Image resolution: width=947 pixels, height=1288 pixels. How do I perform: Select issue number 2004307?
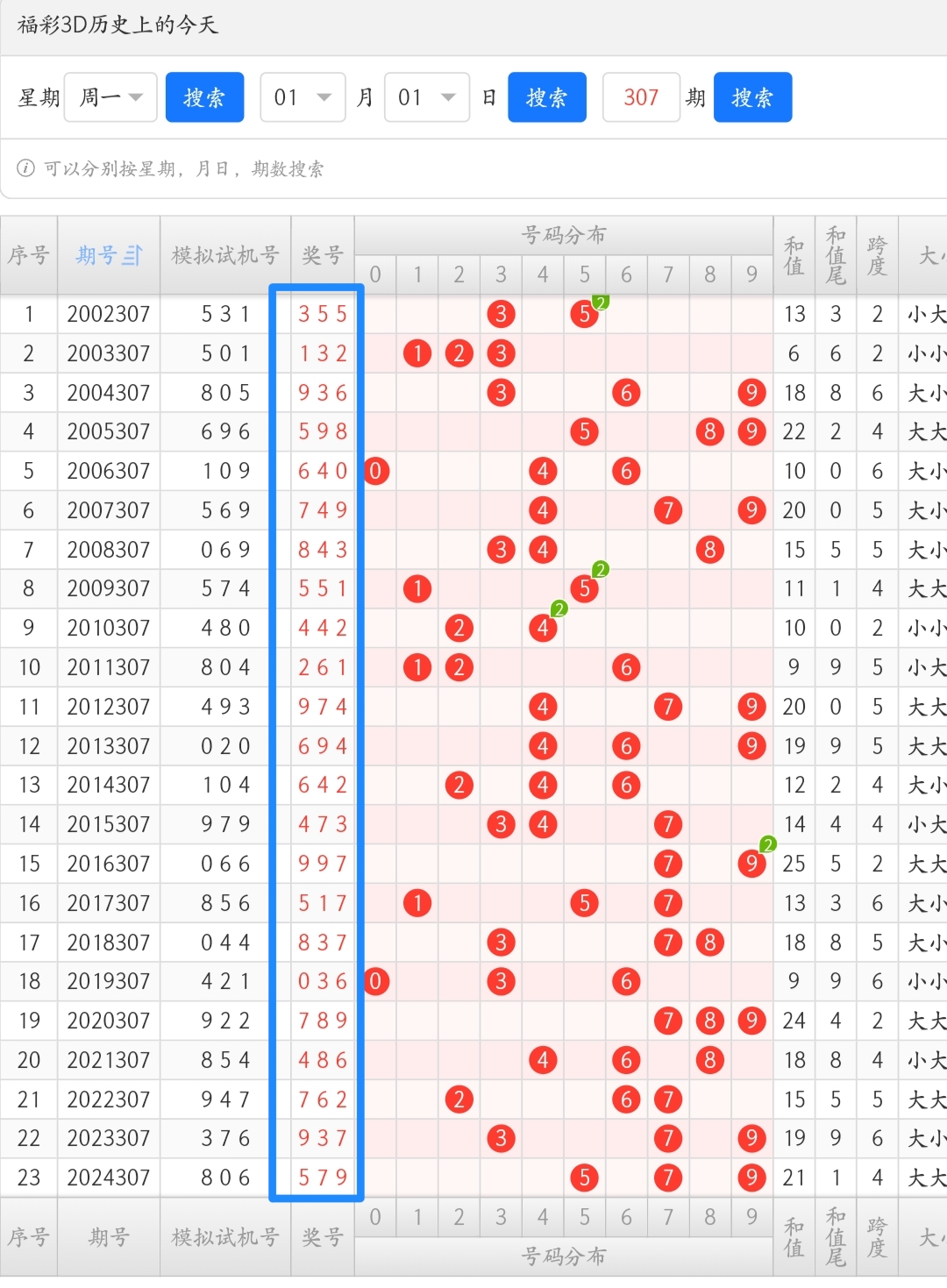(x=109, y=393)
